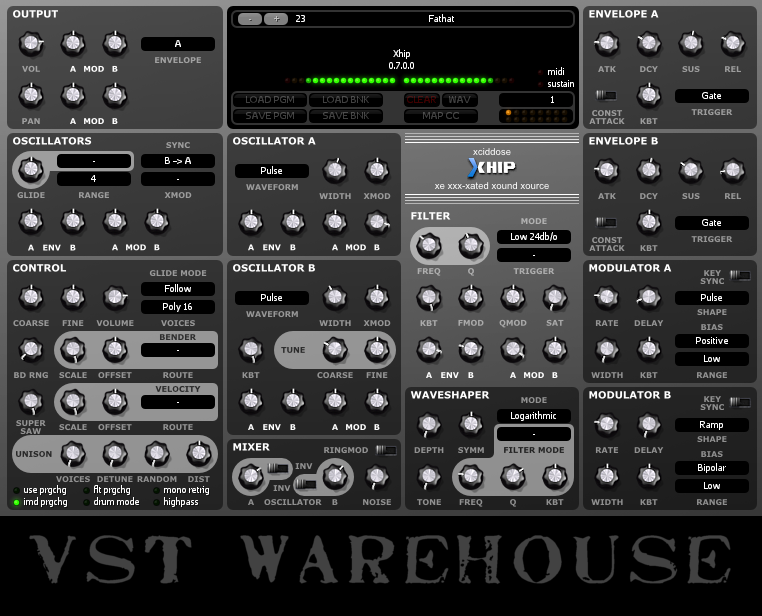The width and height of the screenshot is (762, 616).
Task: Click the SUPER SAW knob
Action: point(31,402)
